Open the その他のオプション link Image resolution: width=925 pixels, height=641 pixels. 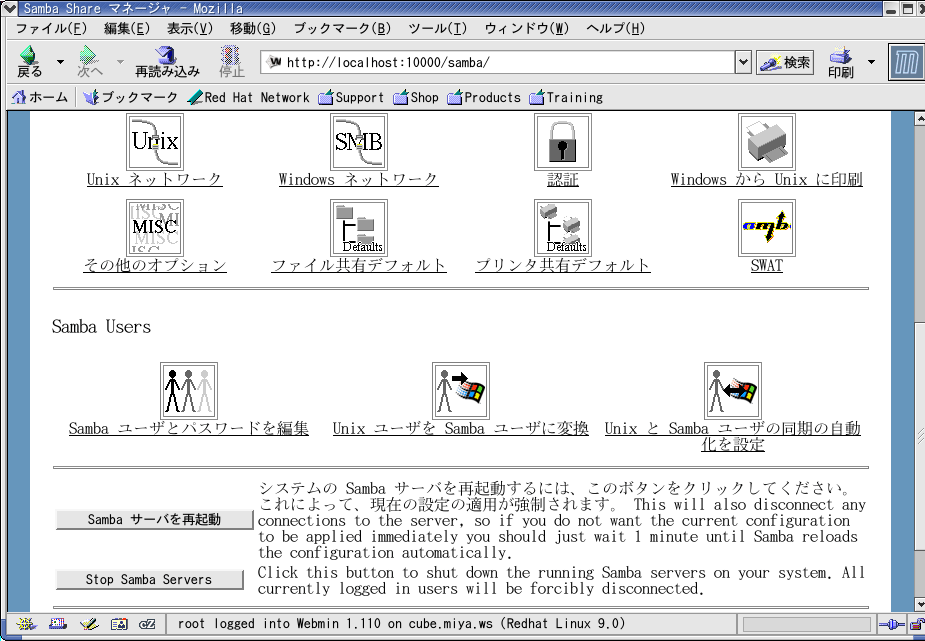coord(155,265)
